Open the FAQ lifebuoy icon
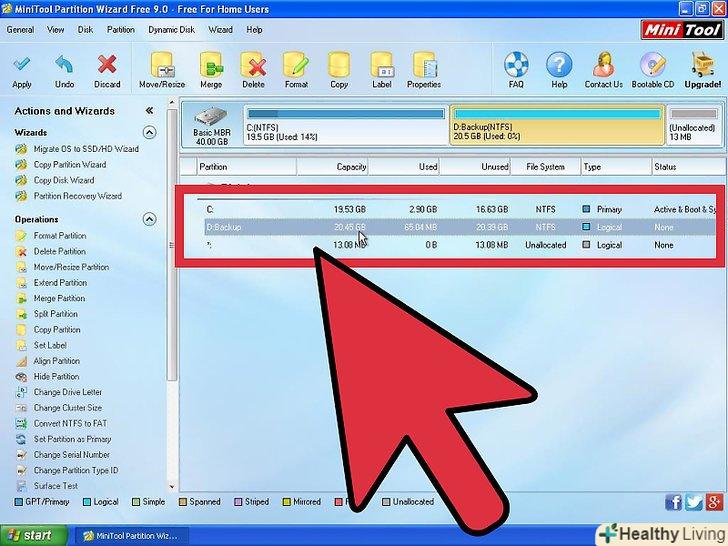The width and height of the screenshot is (728, 546). tap(516, 65)
